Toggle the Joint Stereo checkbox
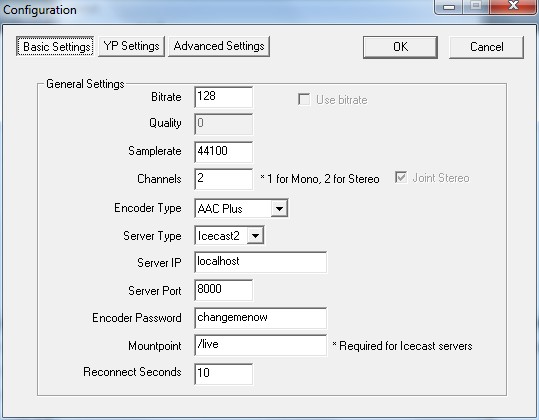The image size is (539, 420). click(x=401, y=178)
